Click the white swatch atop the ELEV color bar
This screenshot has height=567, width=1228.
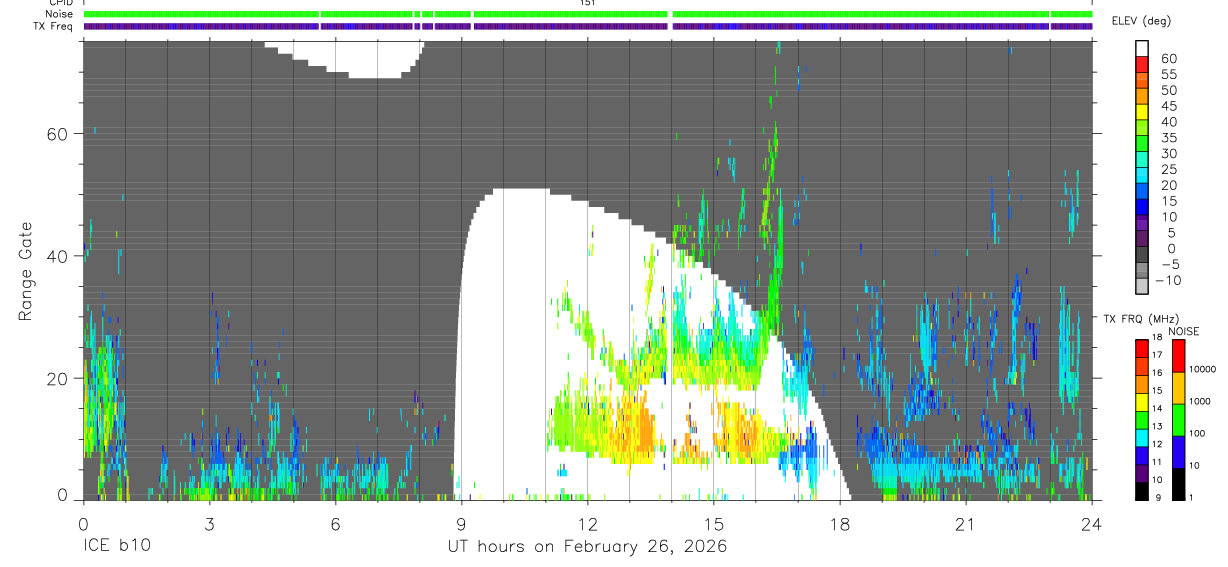pyautogui.click(x=1141, y=49)
